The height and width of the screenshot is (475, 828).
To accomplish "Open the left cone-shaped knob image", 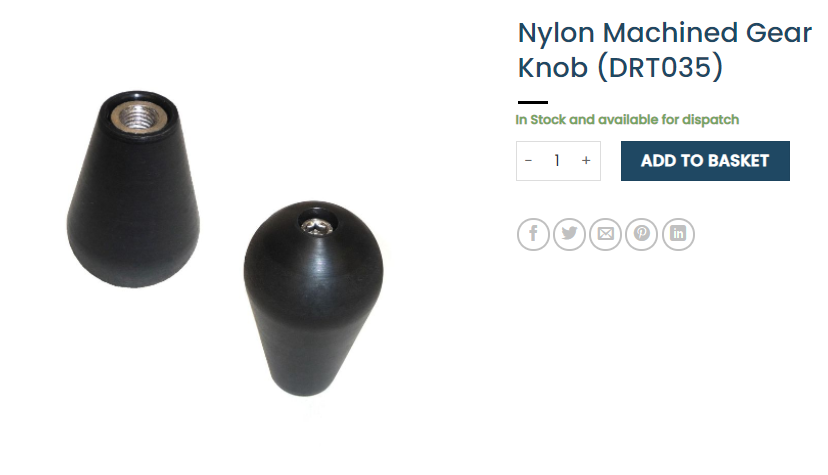I will (133, 189).
